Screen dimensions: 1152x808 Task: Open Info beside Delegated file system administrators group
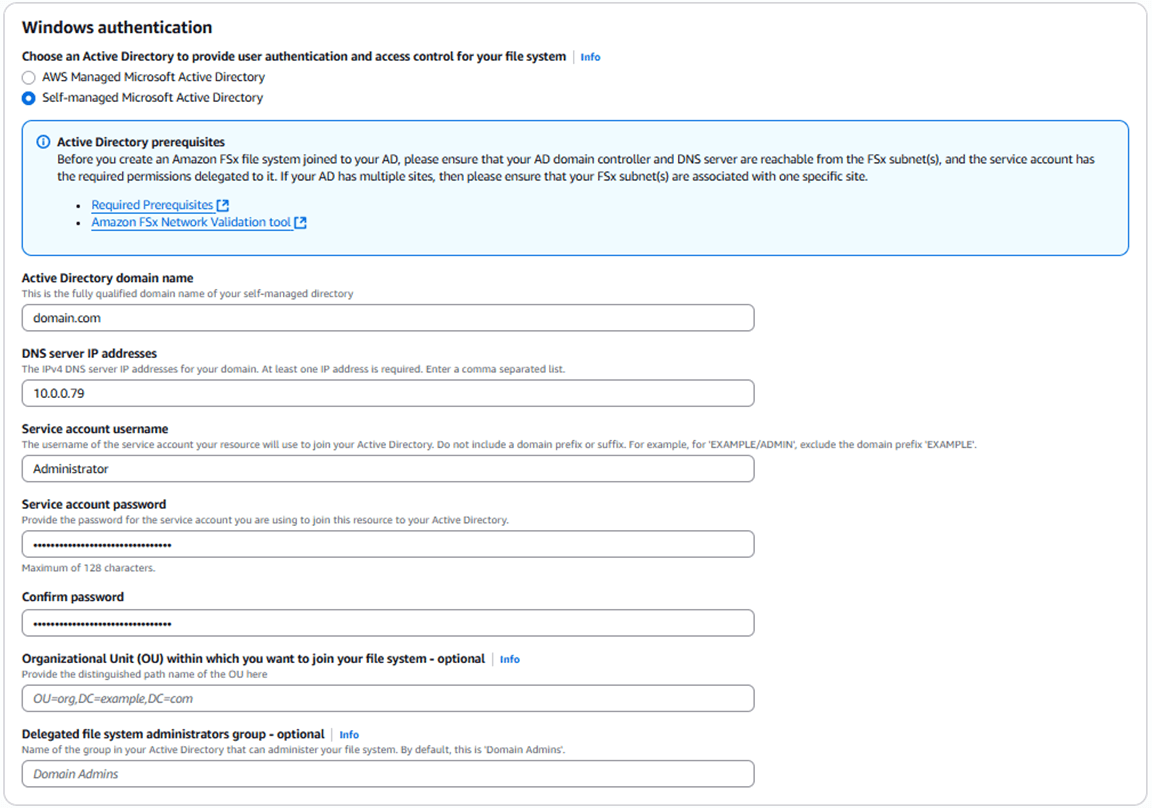tap(349, 734)
